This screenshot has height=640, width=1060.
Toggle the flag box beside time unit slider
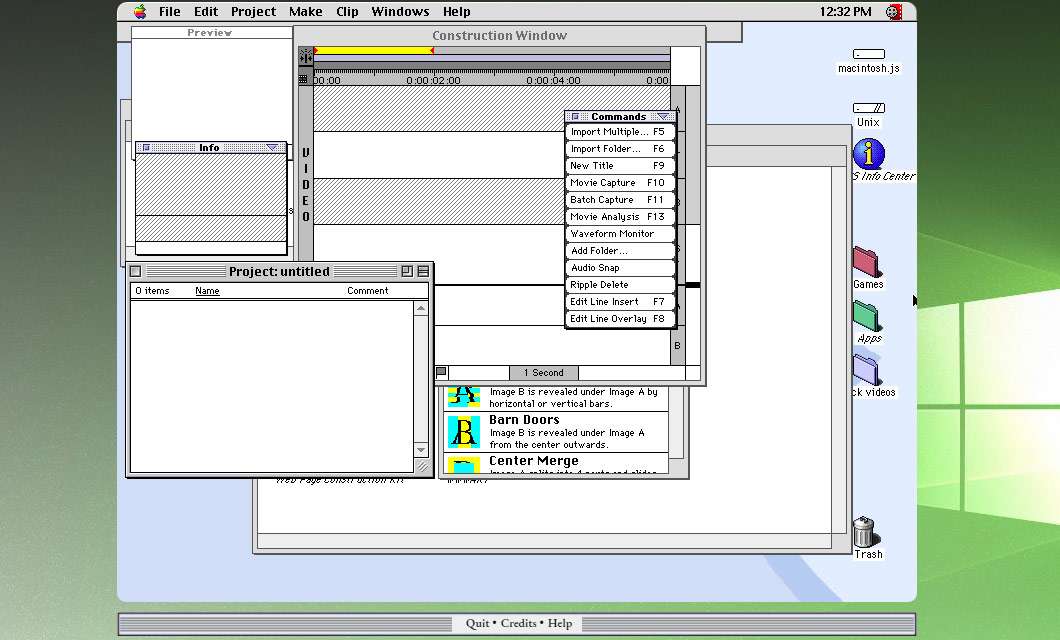(442, 372)
